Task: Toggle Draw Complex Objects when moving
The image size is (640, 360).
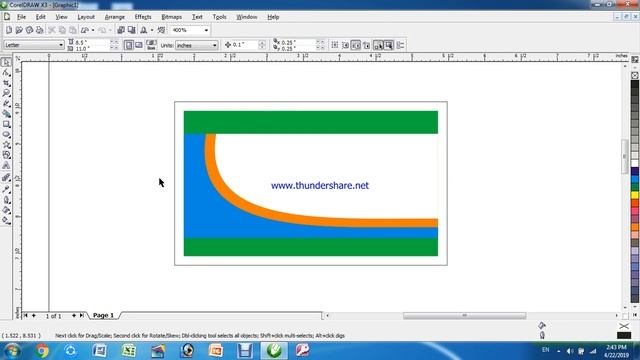Action: tap(378, 45)
